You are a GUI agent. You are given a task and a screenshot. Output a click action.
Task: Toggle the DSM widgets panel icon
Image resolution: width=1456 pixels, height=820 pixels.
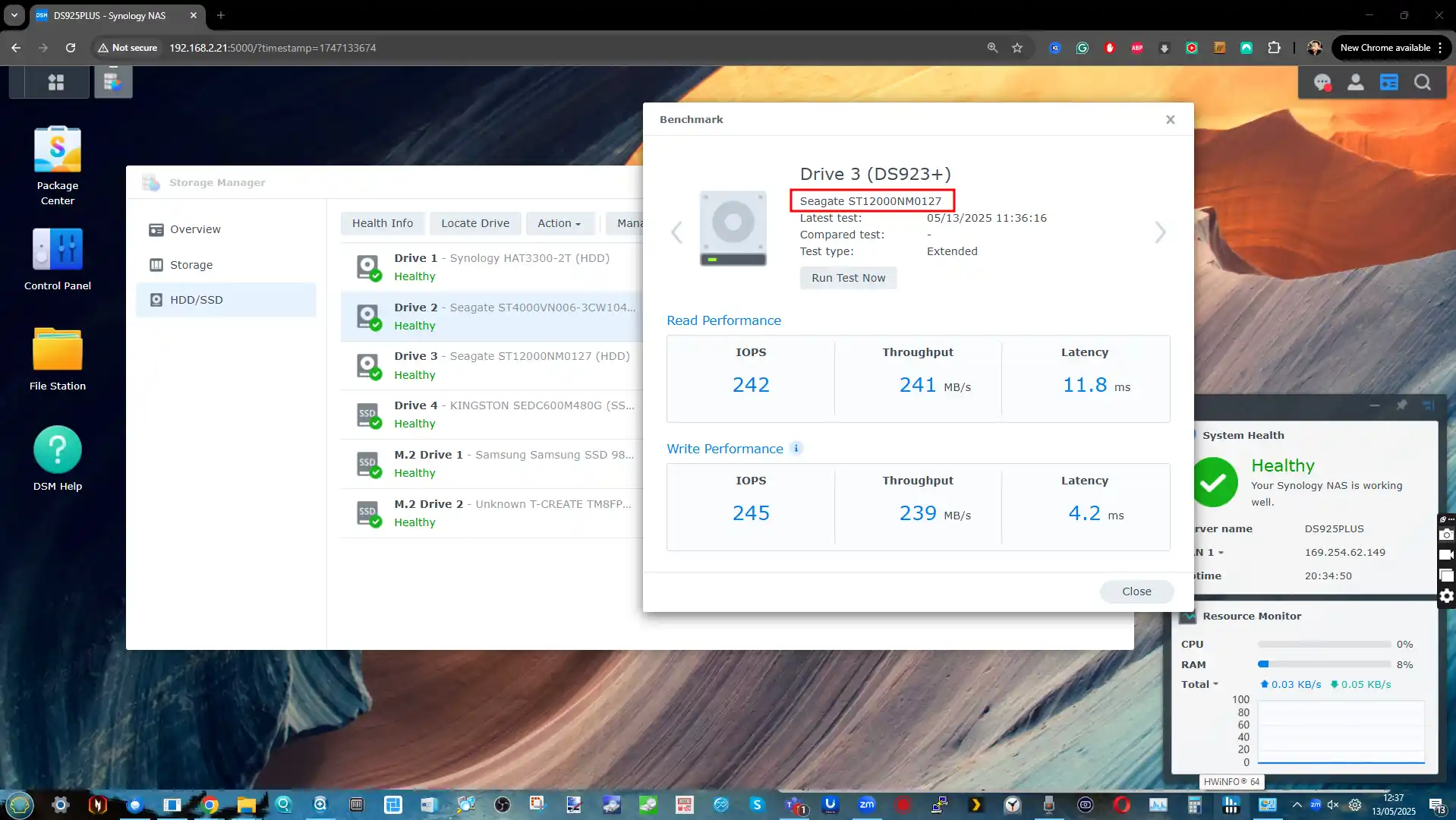pyautogui.click(x=1389, y=82)
